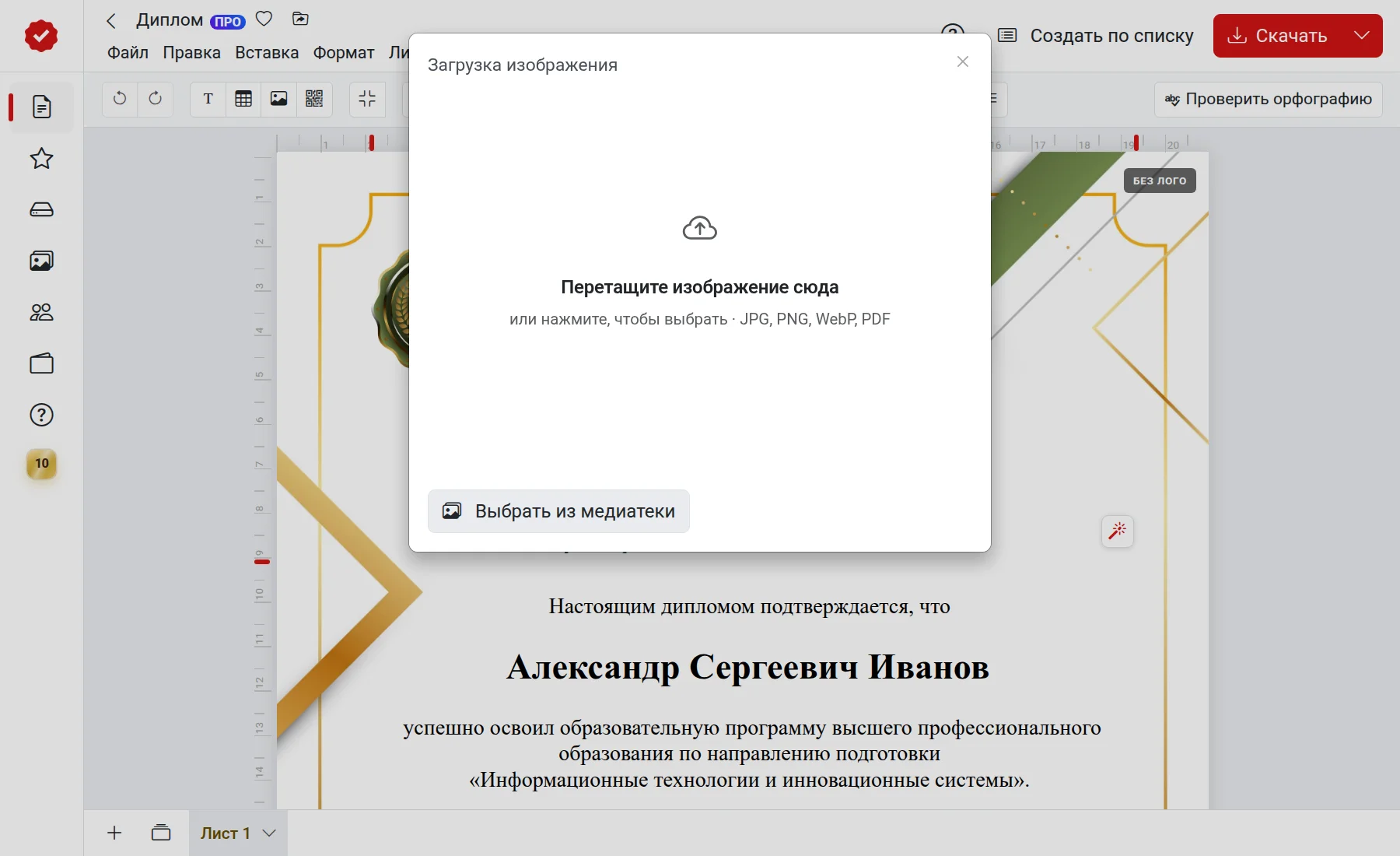Open the storage drive sidebar icon

42,210
